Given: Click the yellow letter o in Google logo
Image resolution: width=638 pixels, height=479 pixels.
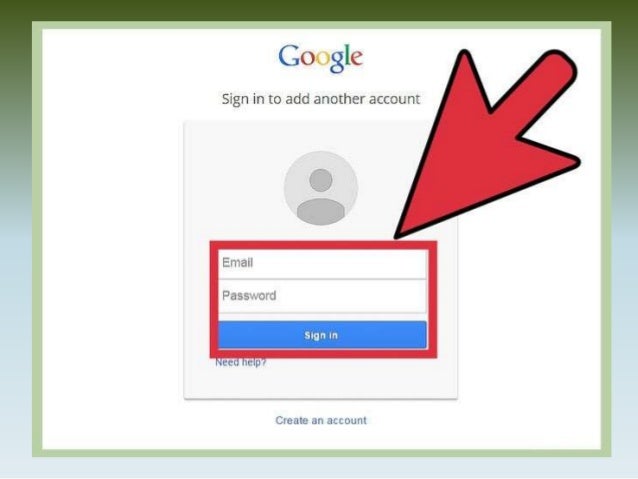Looking at the screenshot, I should 324,59.
